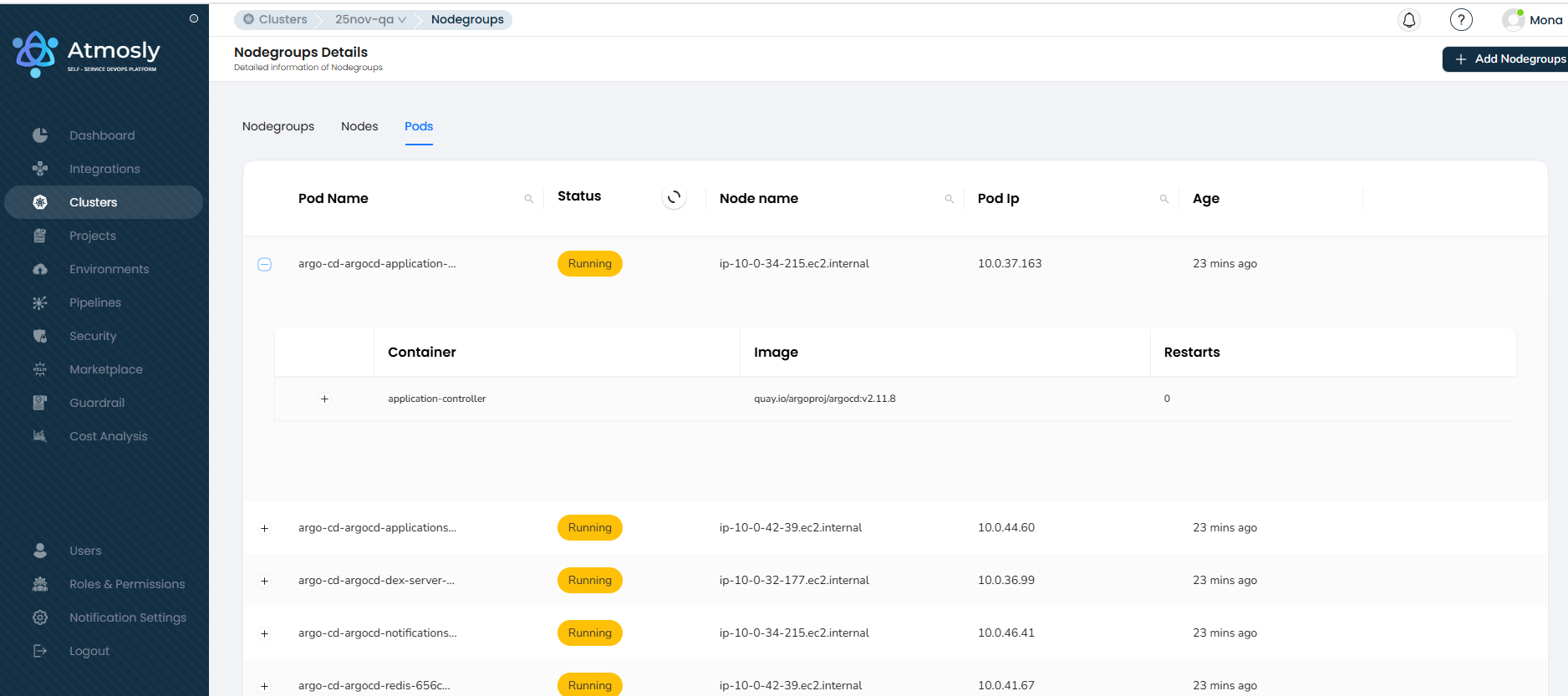Click the Environments cloud icon
Image resolution: width=1568 pixels, height=696 pixels.
[40, 269]
